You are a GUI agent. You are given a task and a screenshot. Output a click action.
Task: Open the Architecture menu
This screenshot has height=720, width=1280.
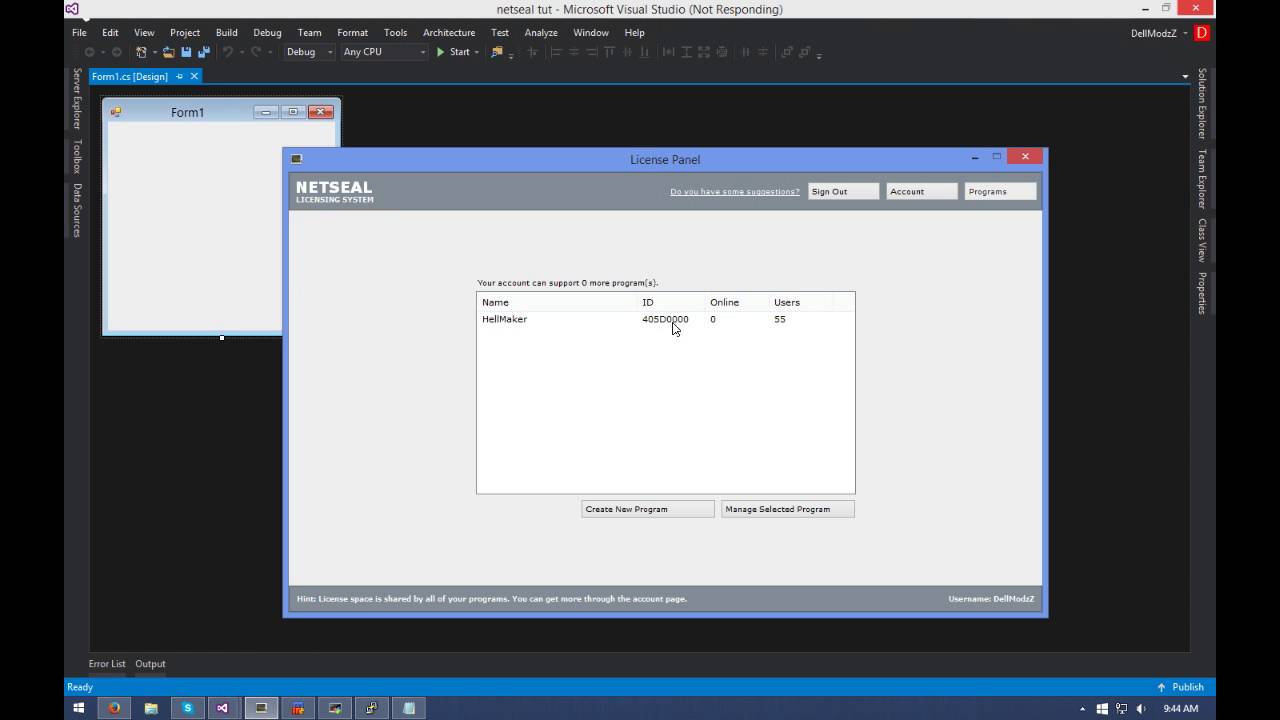click(449, 32)
